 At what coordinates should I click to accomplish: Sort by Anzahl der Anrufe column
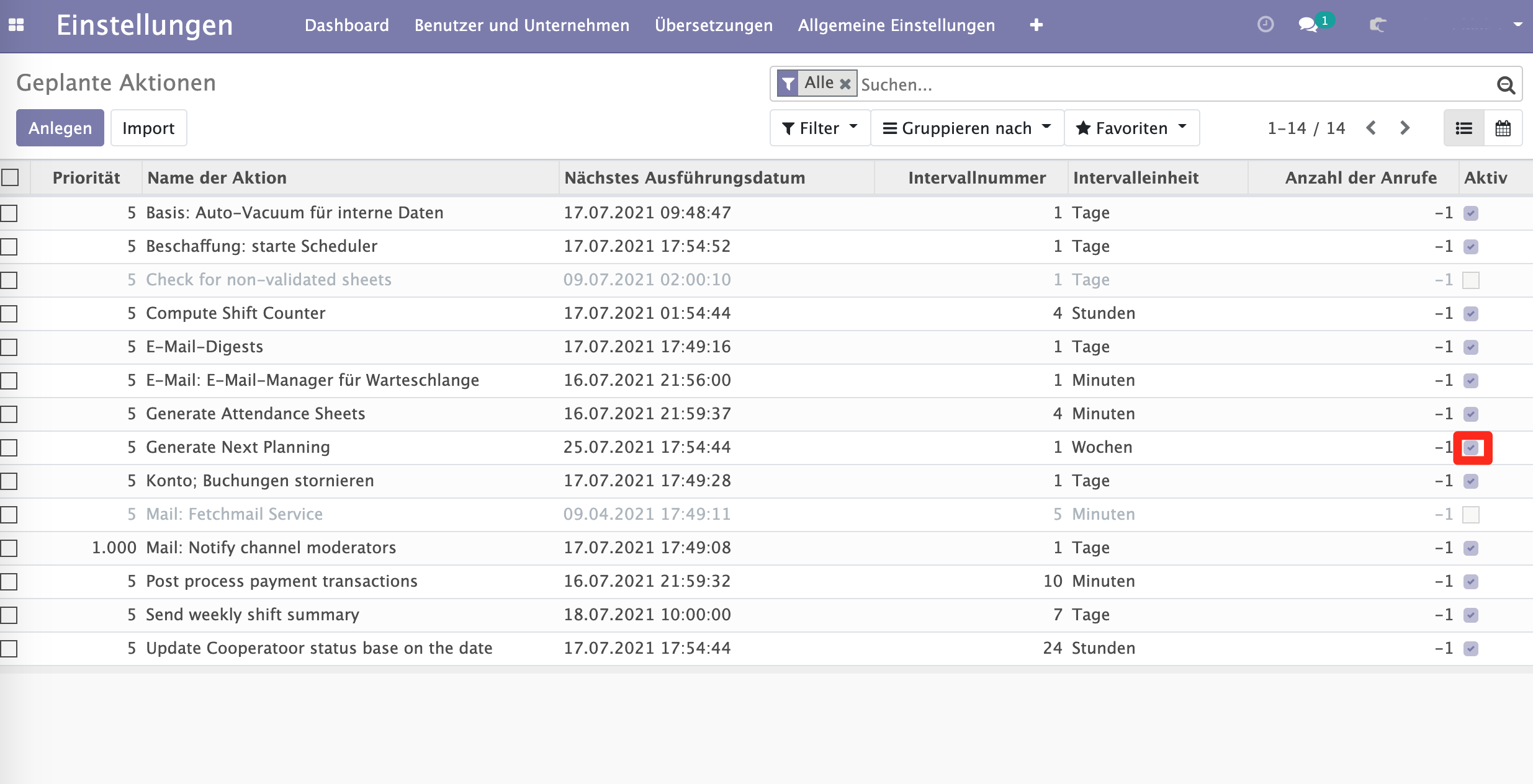[x=1354, y=177]
